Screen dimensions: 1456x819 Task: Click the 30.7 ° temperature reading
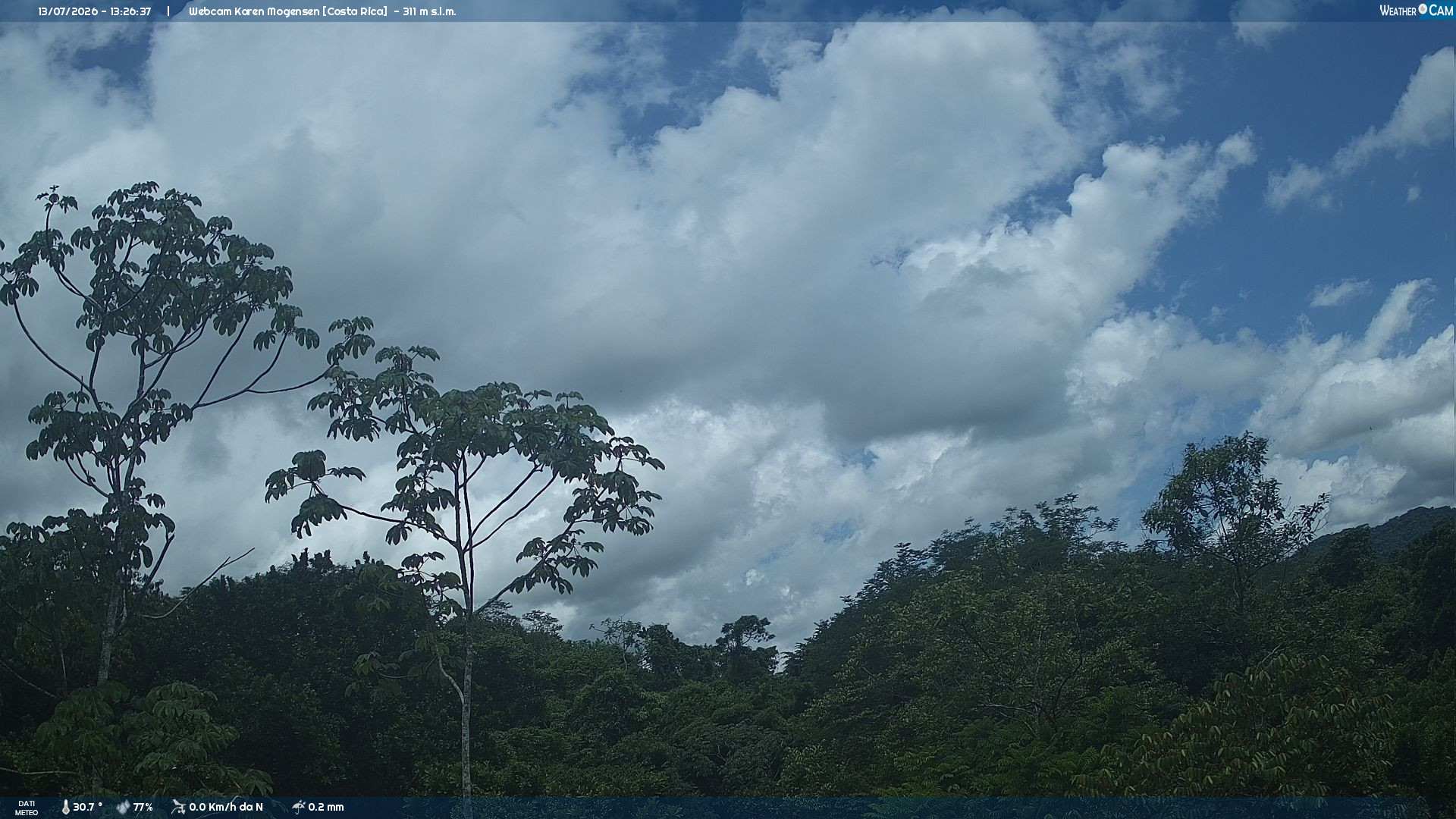87,808
